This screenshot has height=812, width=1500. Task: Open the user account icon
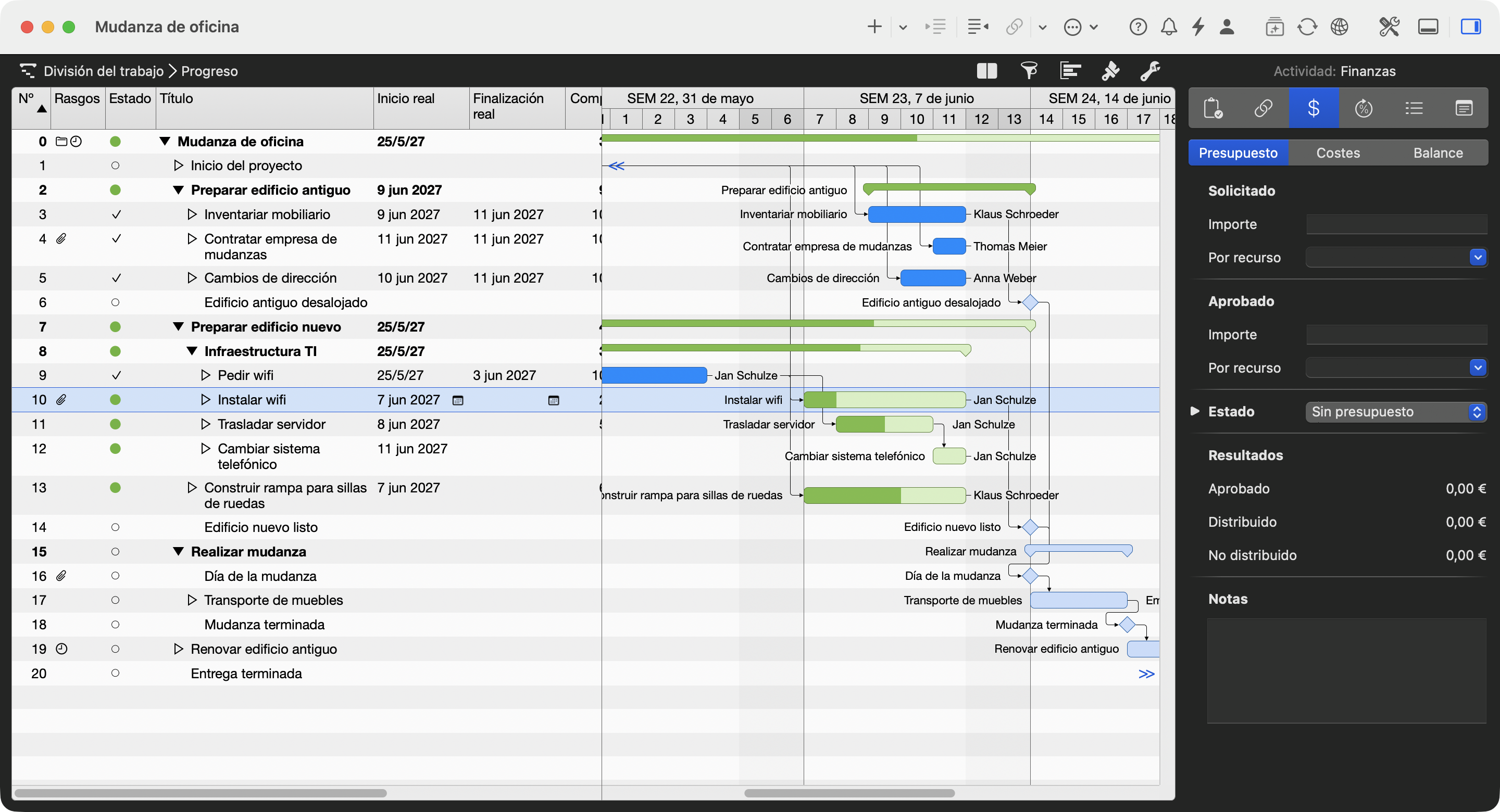pyautogui.click(x=1227, y=27)
